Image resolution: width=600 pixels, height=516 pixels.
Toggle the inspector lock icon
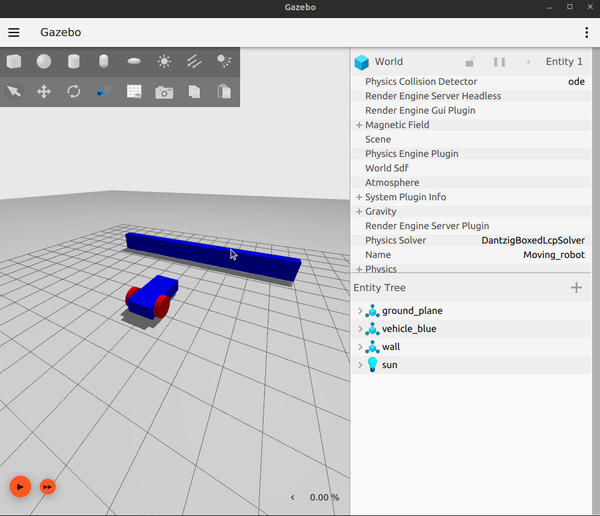(470, 62)
